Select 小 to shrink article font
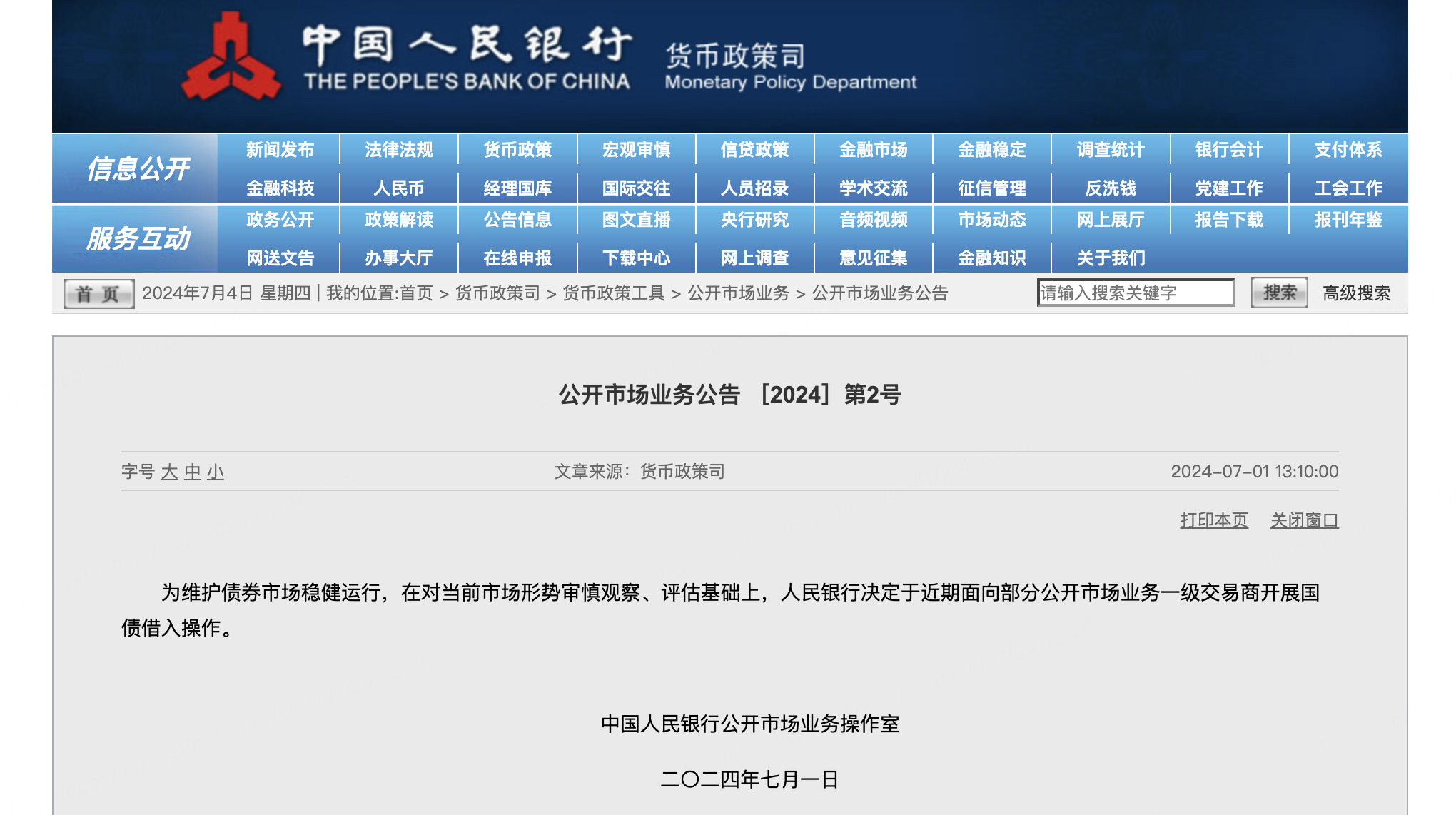The height and width of the screenshot is (815, 1456). pos(216,472)
